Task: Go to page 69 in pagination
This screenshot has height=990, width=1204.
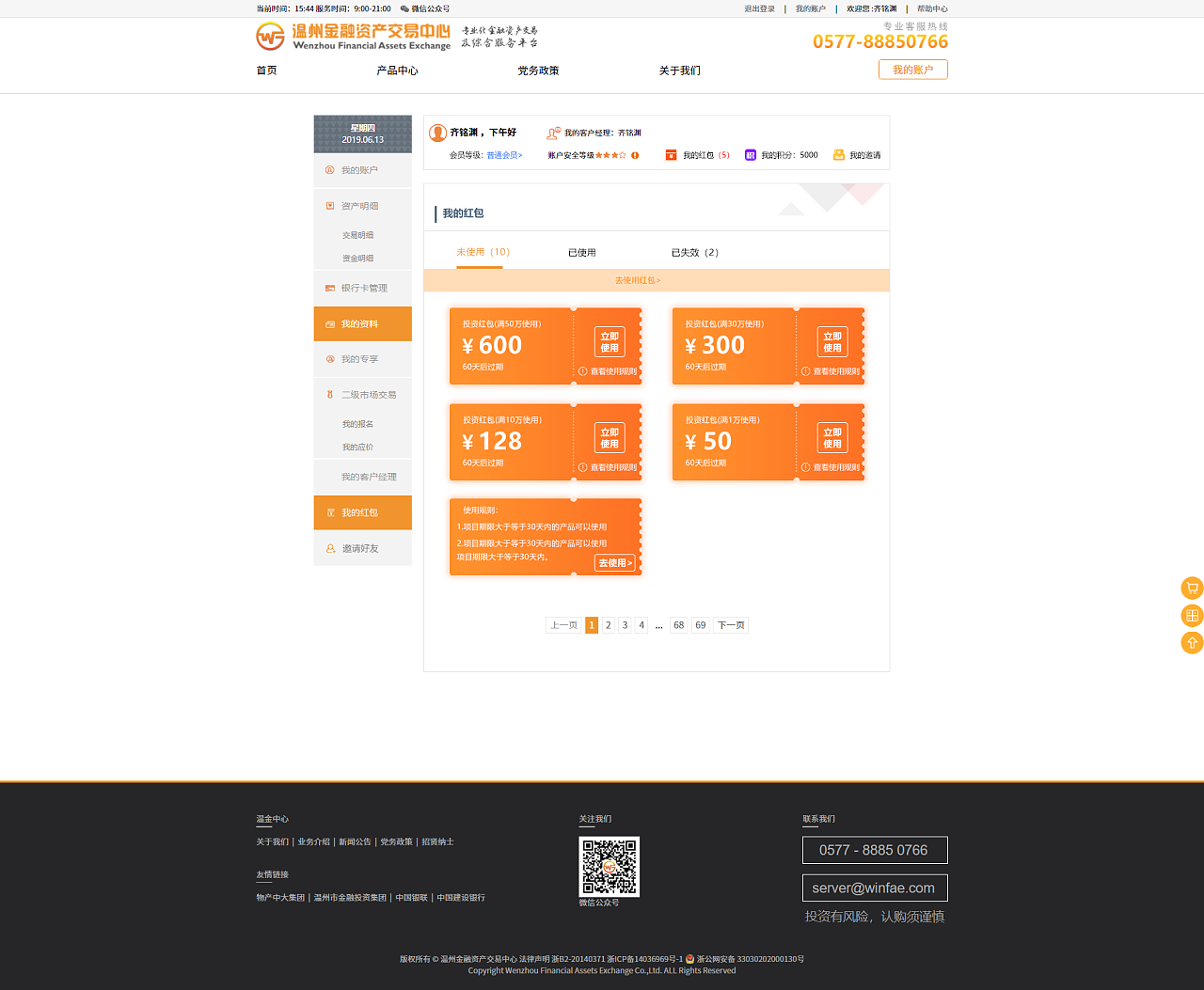Action: [700, 625]
